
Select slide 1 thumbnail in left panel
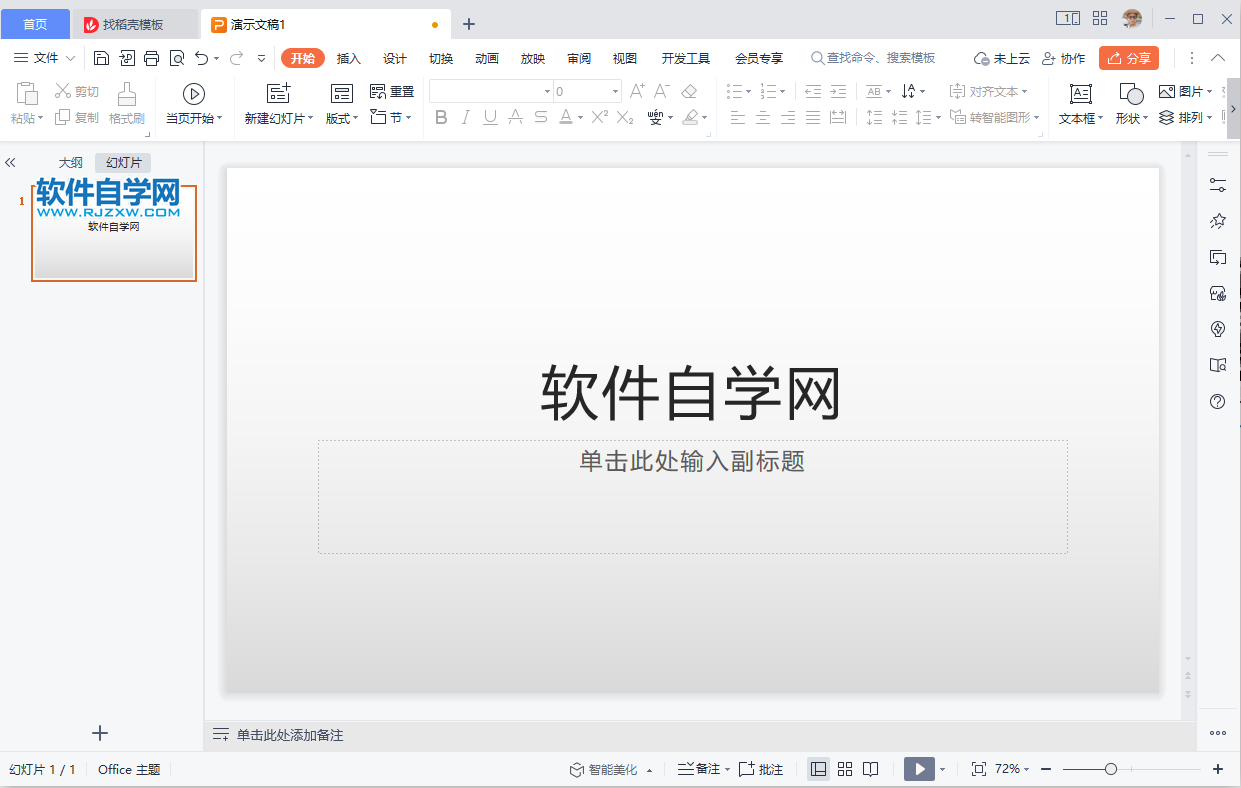113,230
